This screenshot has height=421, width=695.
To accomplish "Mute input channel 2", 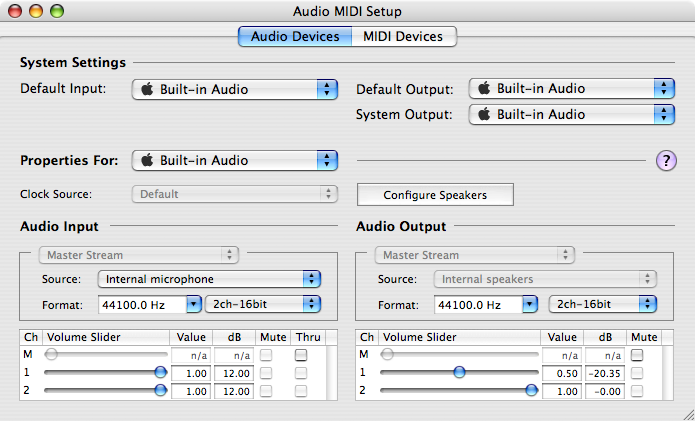I will [x=266, y=391].
